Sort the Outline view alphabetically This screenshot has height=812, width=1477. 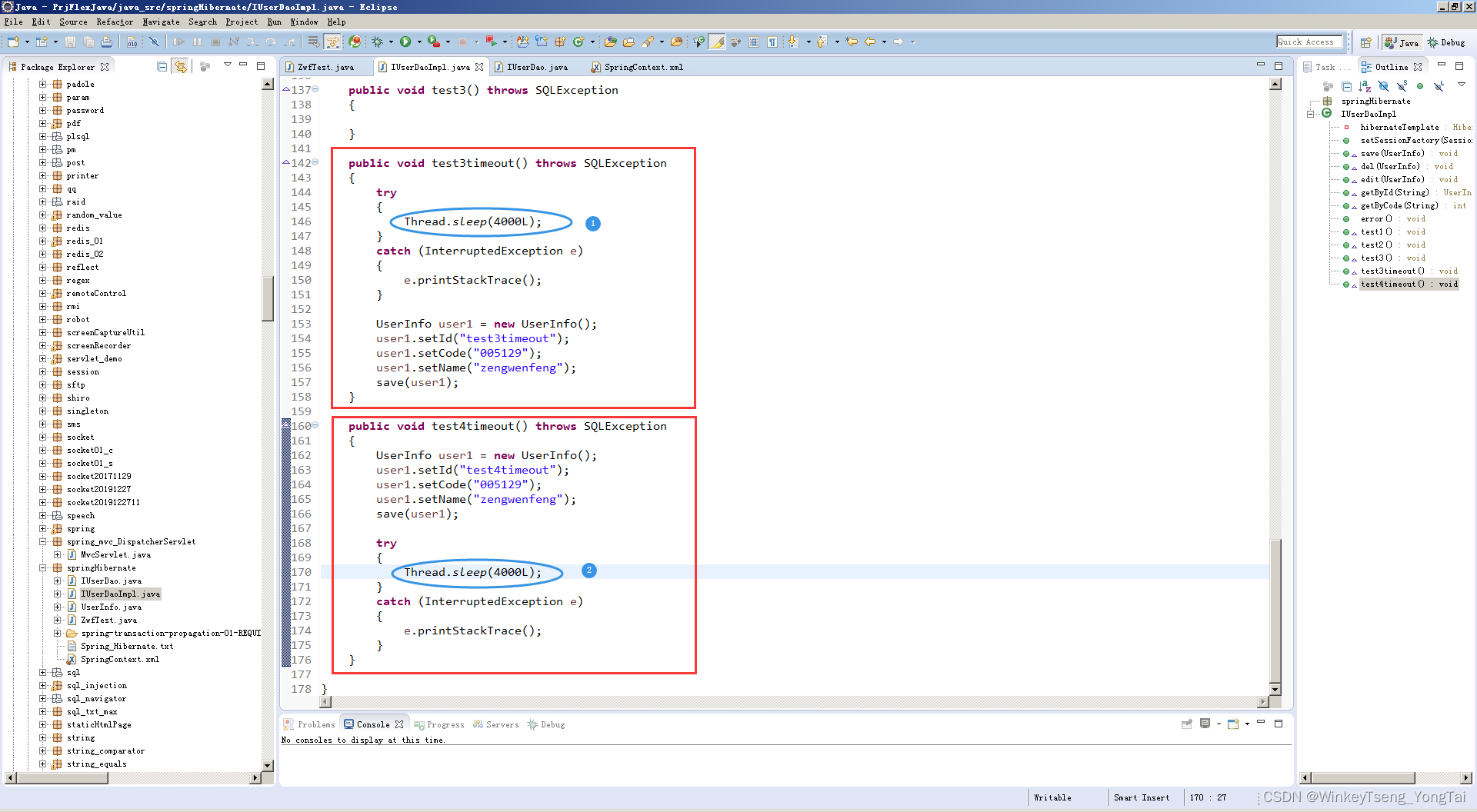coord(1364,86)
